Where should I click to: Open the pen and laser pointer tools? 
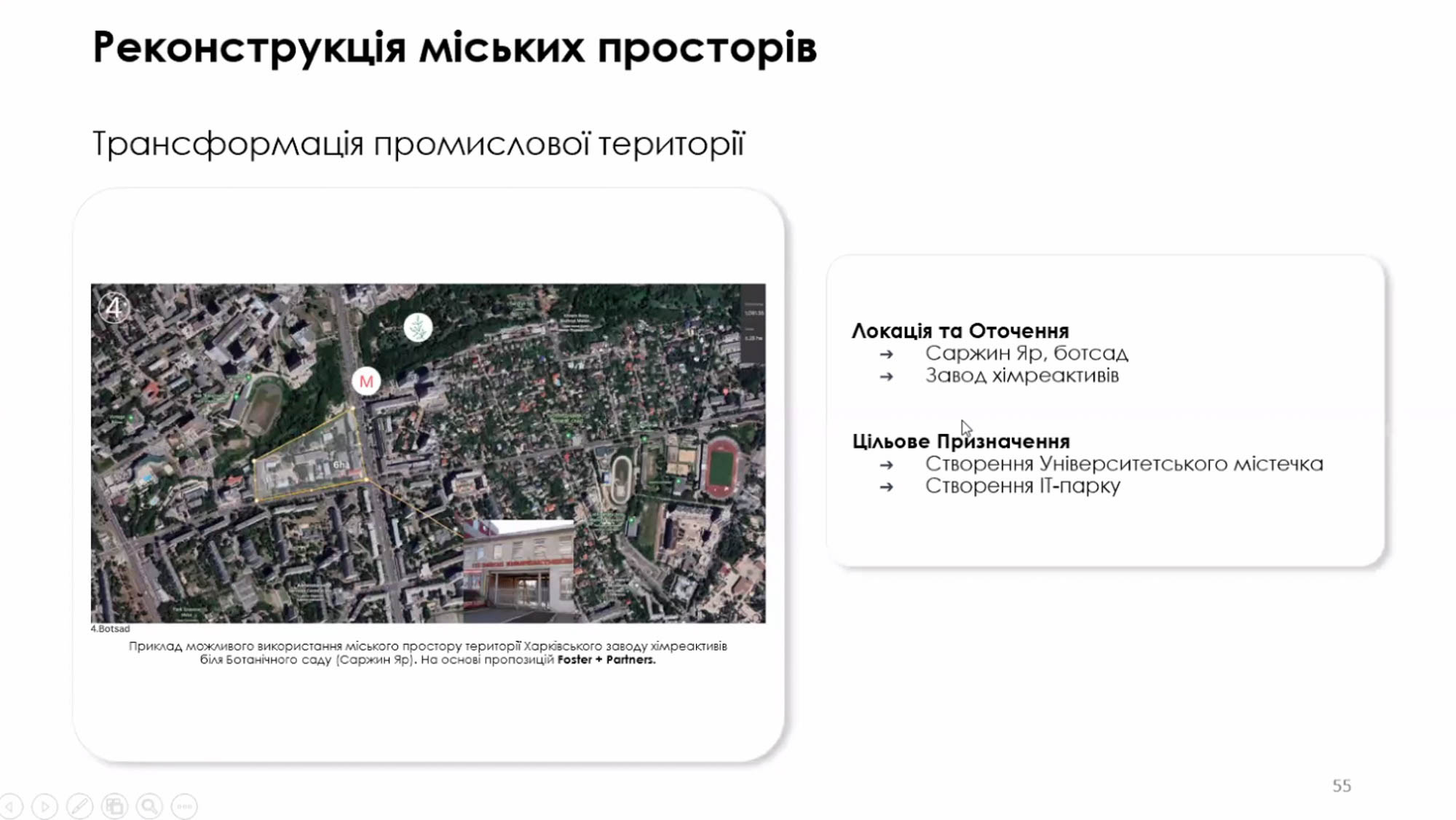[x=79, y=806]
